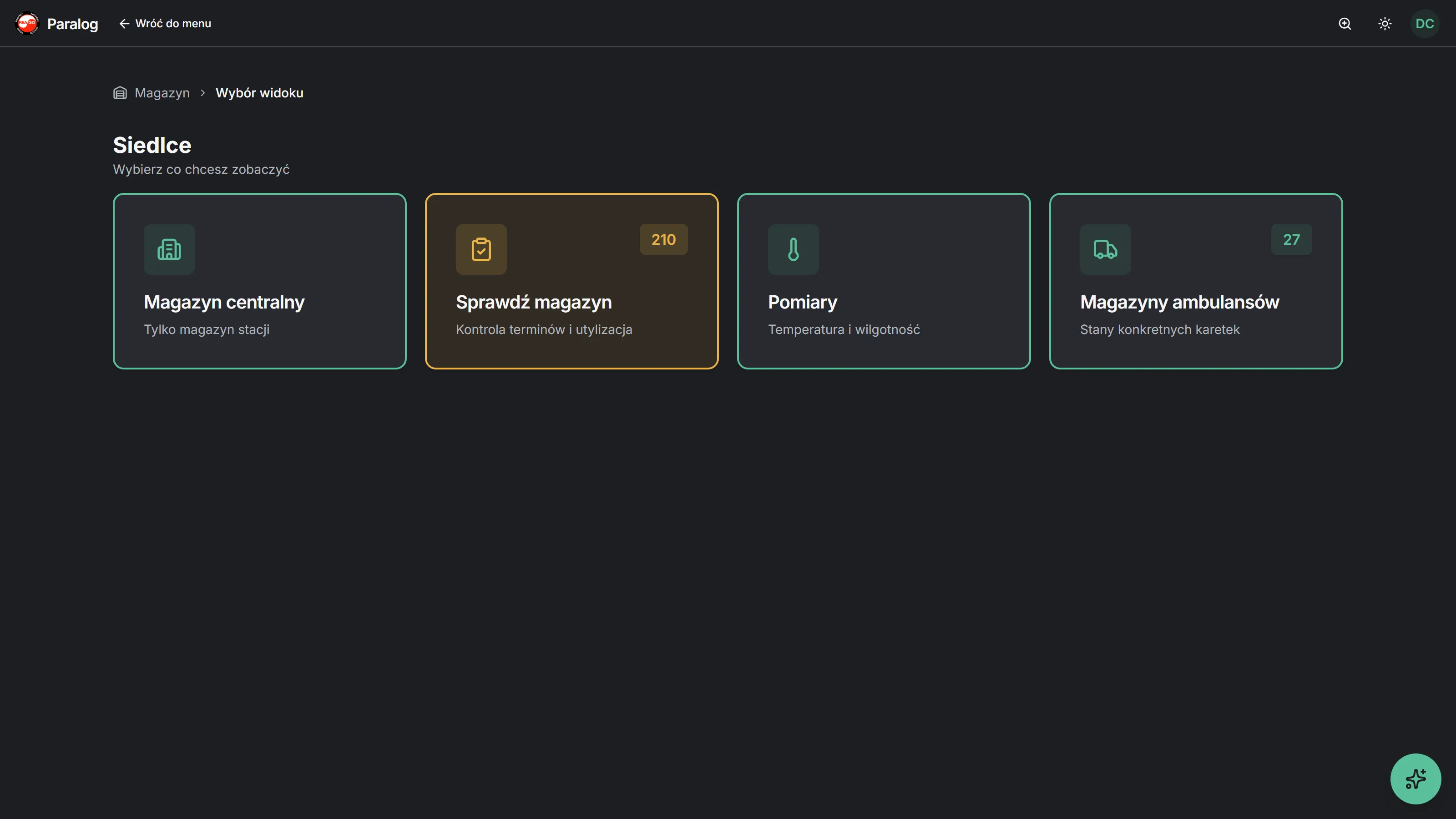Image resolution: width=1456 pixels, height=819 pixels.
Task: Open the AI assistant sparkle button
Action: click(x=1416, y=779)
